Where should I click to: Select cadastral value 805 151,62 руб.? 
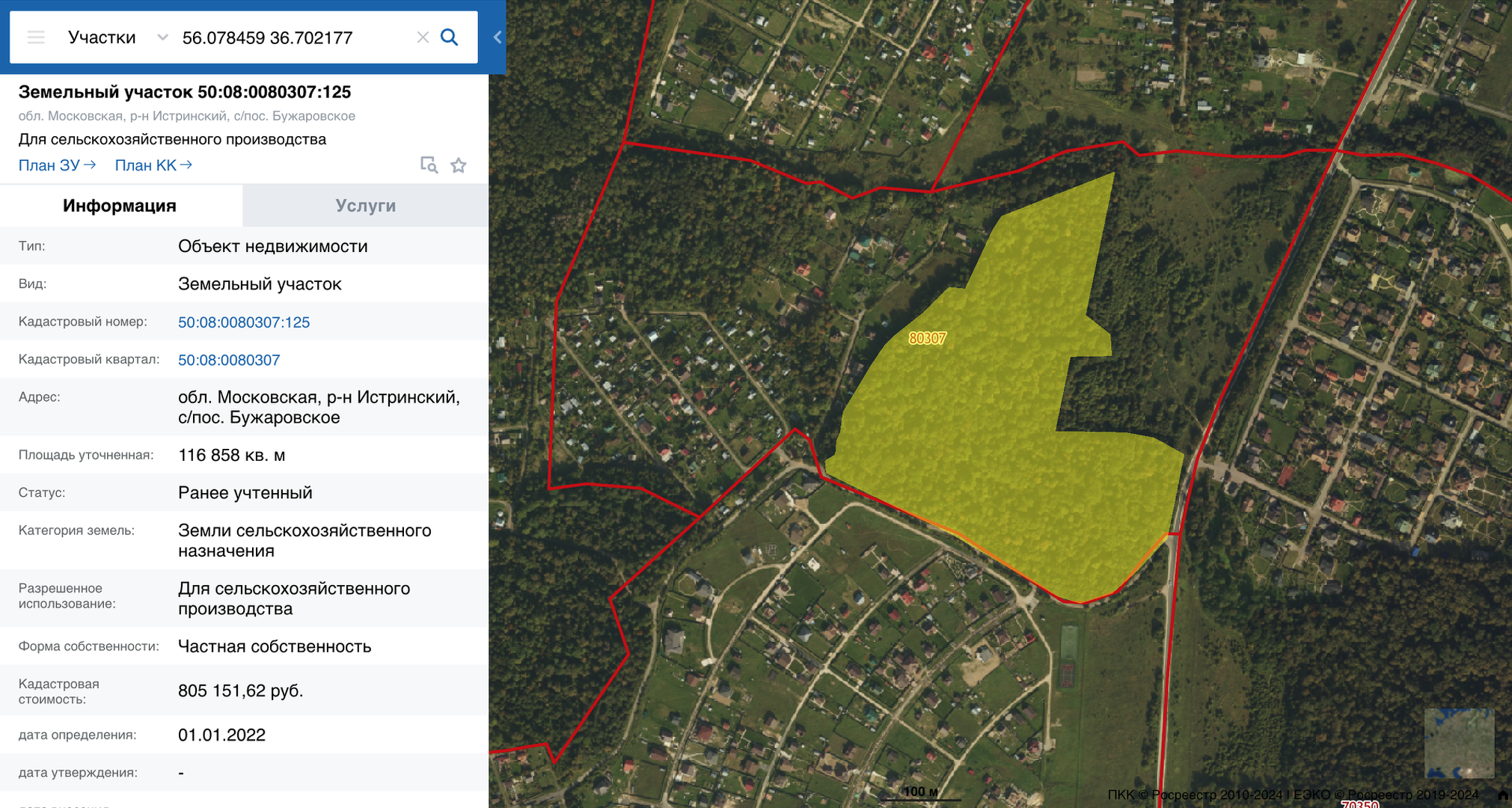(x=241, y=691)
